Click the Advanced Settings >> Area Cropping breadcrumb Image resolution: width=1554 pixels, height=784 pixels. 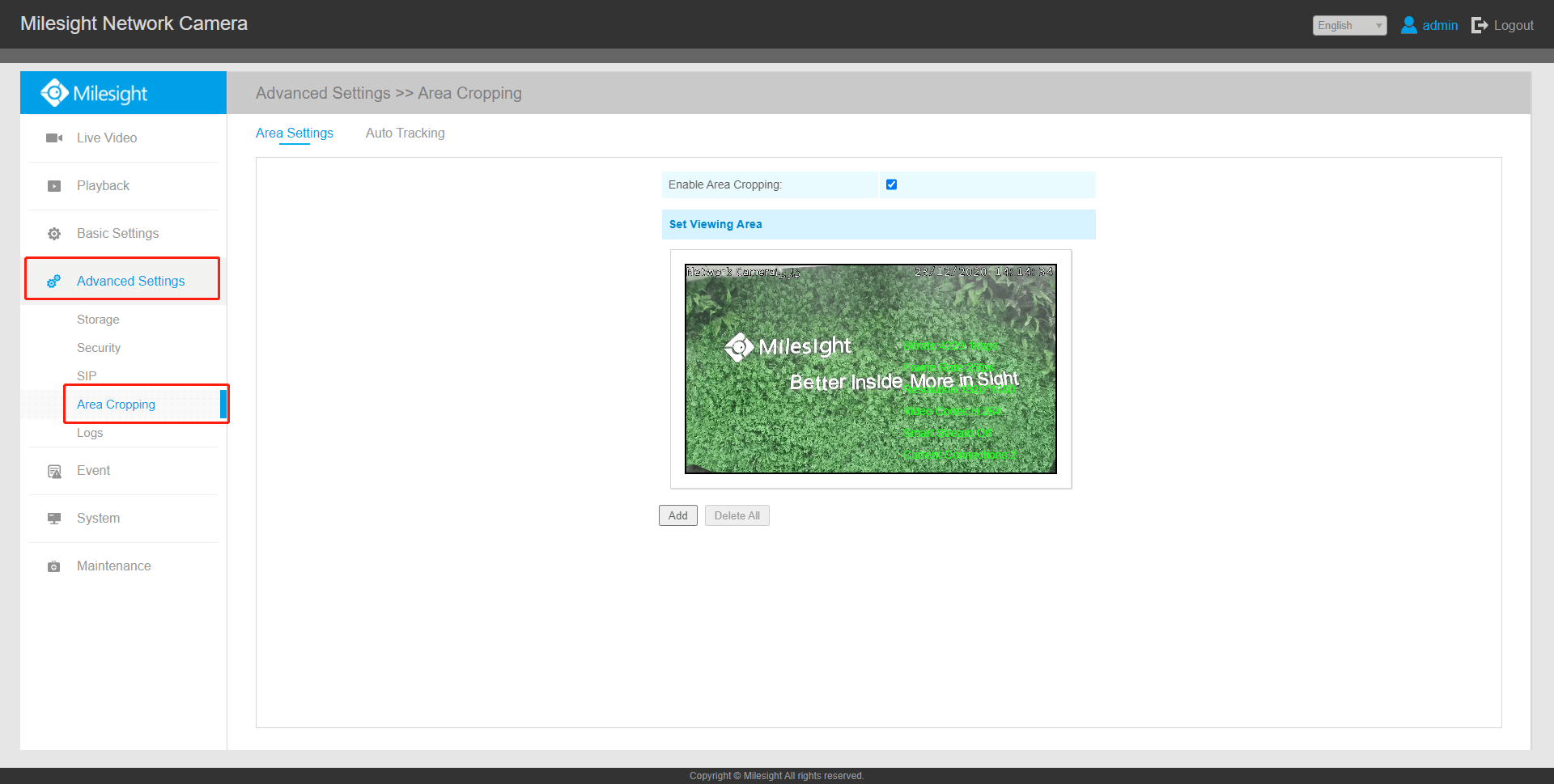tap(388, 93)
